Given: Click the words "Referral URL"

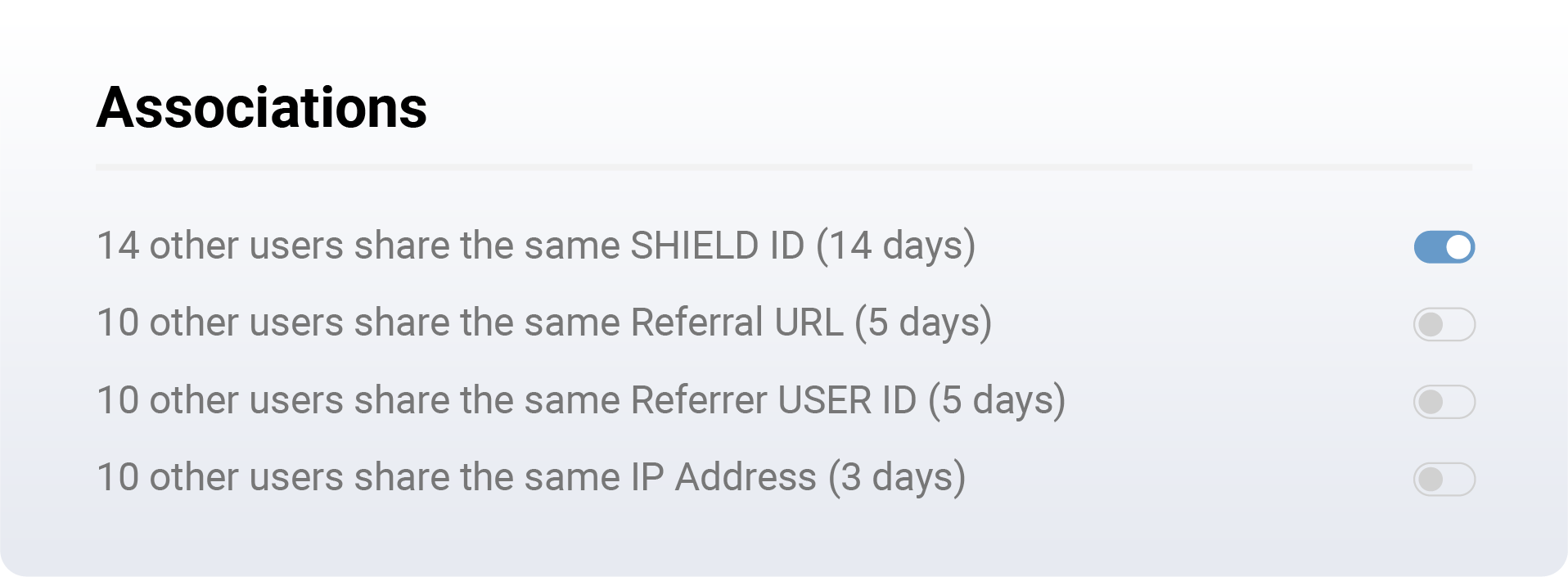Looking at the screenshot, I should (737, 322).
